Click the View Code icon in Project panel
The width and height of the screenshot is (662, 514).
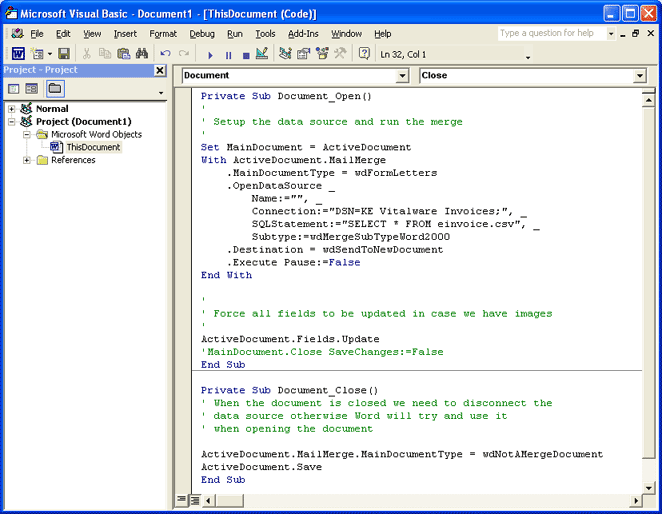14,89
